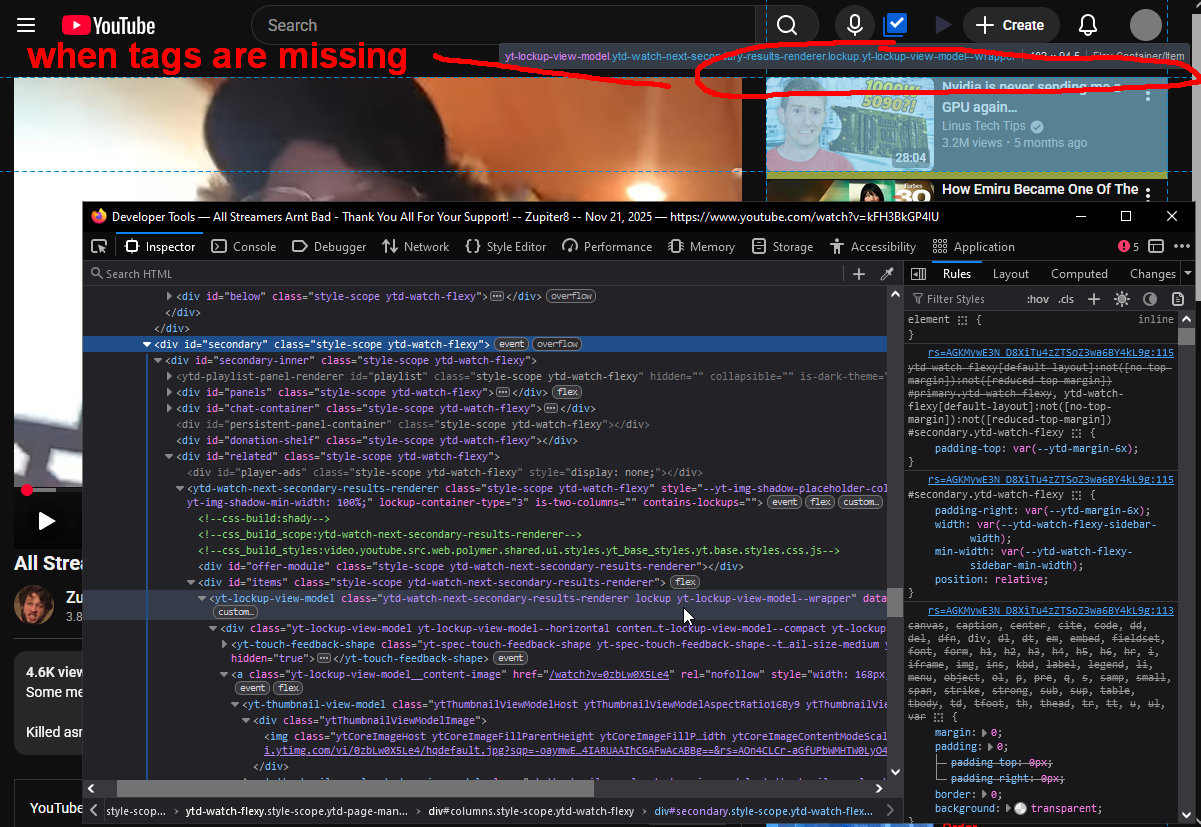Switch to the Layout sidebar tab
1201x827 pixels.
pyautogui.click(x=1011, y=273)
